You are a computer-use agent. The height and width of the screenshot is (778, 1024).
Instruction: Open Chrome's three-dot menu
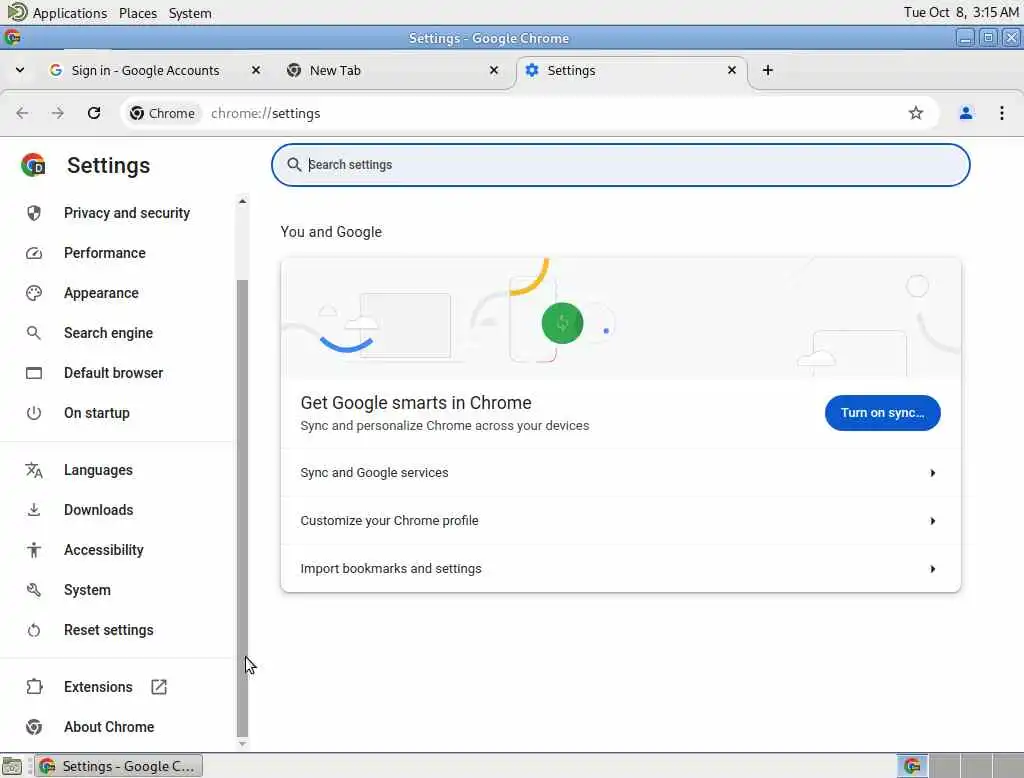[1001, 113]
